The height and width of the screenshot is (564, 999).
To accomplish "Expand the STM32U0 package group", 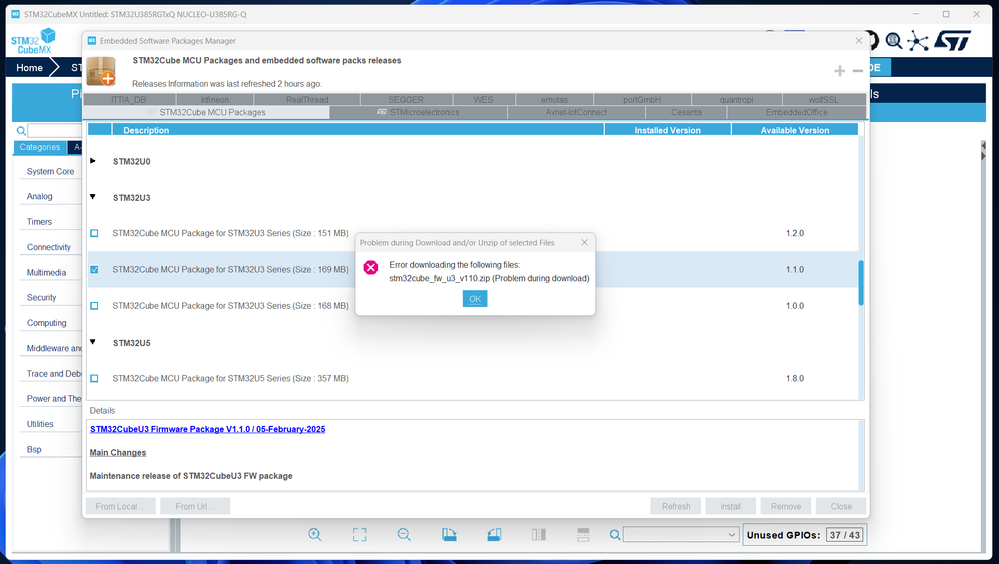I will tap(93, 161).
